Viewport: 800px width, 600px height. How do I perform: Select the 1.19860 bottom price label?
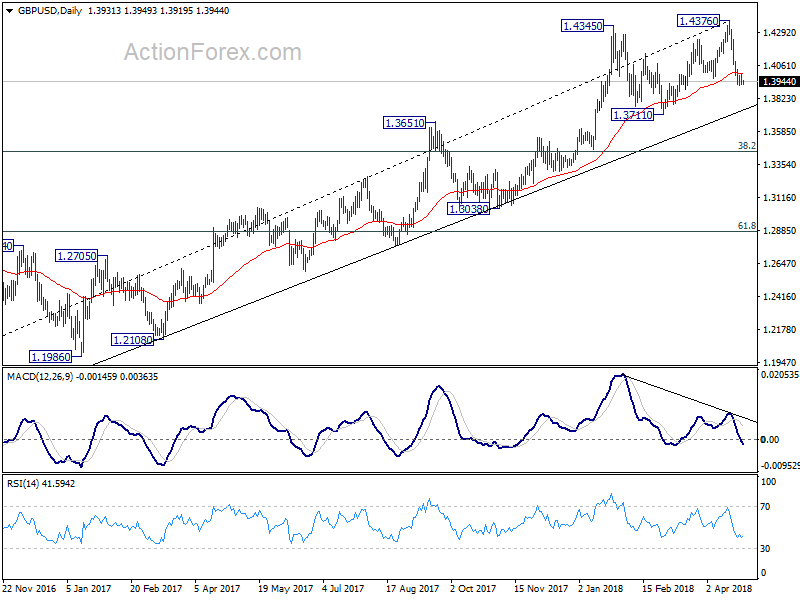[x=51, y=357]
